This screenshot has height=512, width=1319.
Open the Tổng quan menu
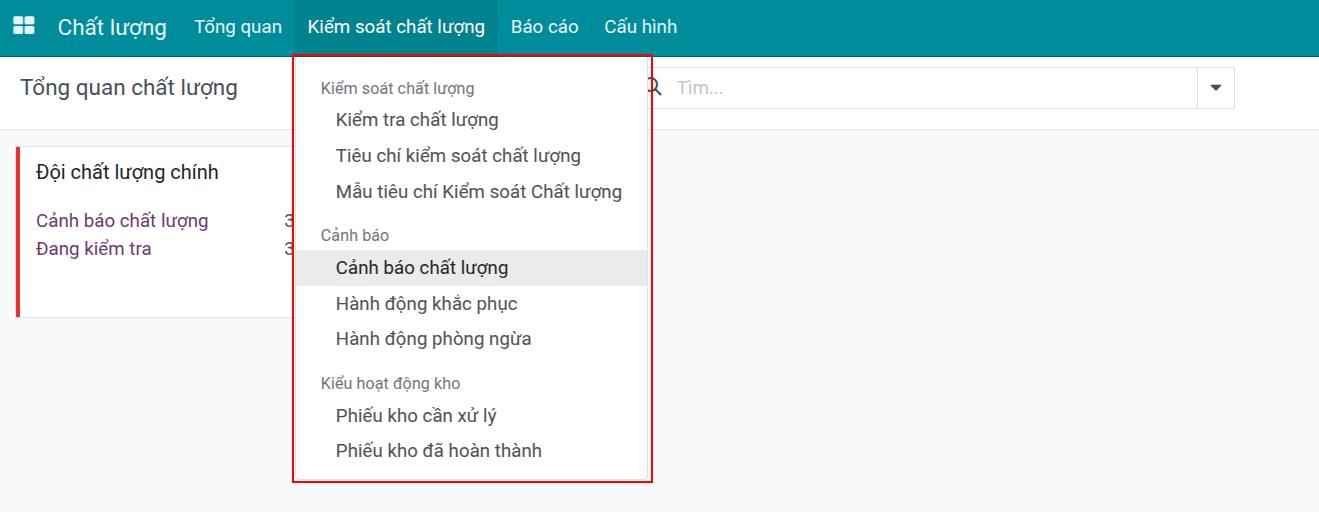[x=238, y=27]
